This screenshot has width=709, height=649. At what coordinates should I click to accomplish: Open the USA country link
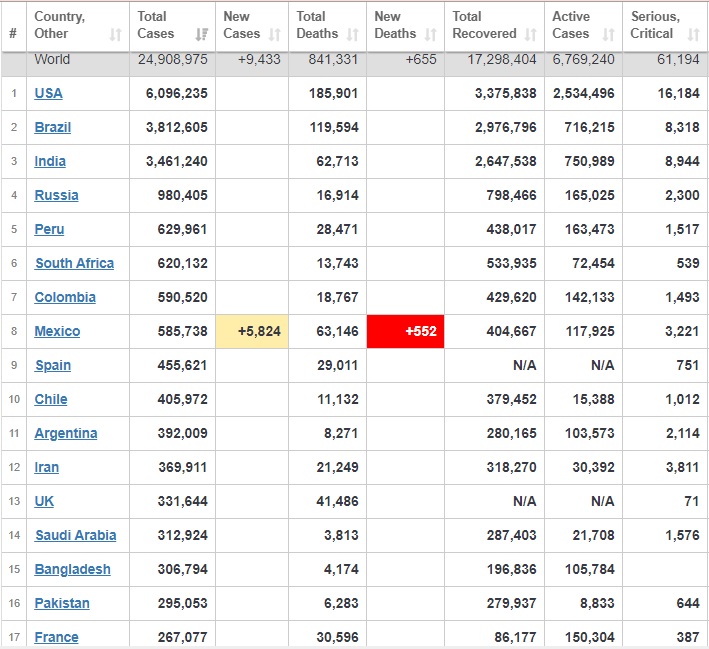[48, 93]
